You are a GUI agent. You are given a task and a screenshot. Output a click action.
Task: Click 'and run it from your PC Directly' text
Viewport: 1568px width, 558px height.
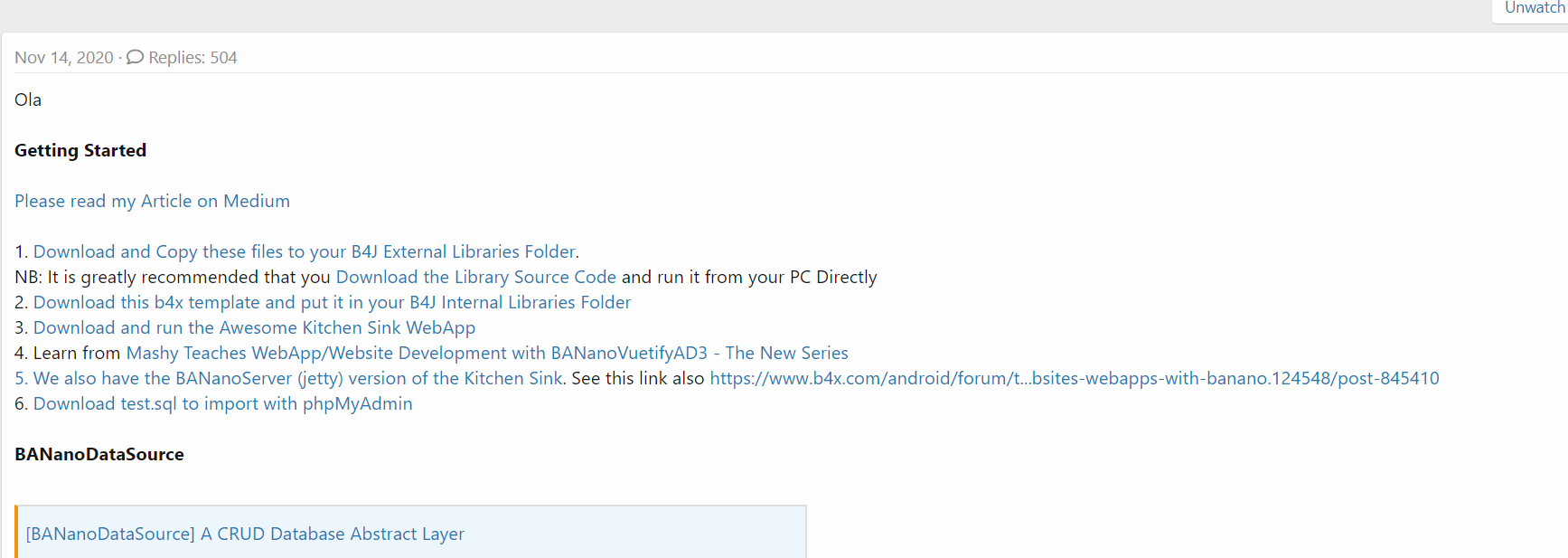749,277
